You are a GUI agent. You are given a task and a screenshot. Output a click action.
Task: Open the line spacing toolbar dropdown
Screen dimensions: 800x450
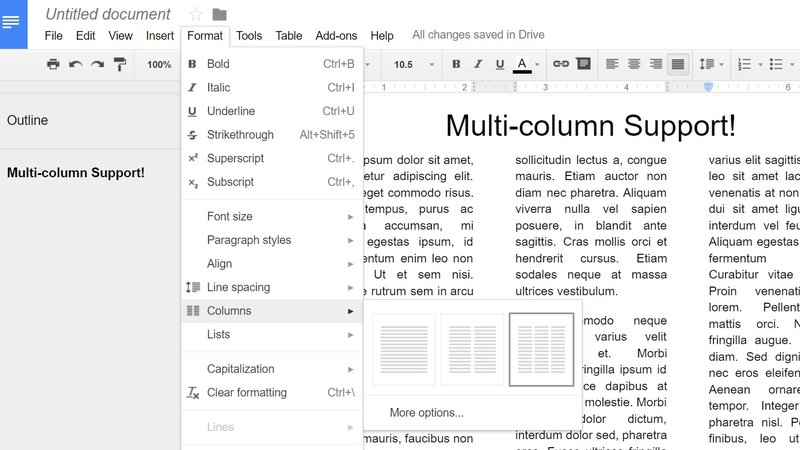[x=711, y=64]
